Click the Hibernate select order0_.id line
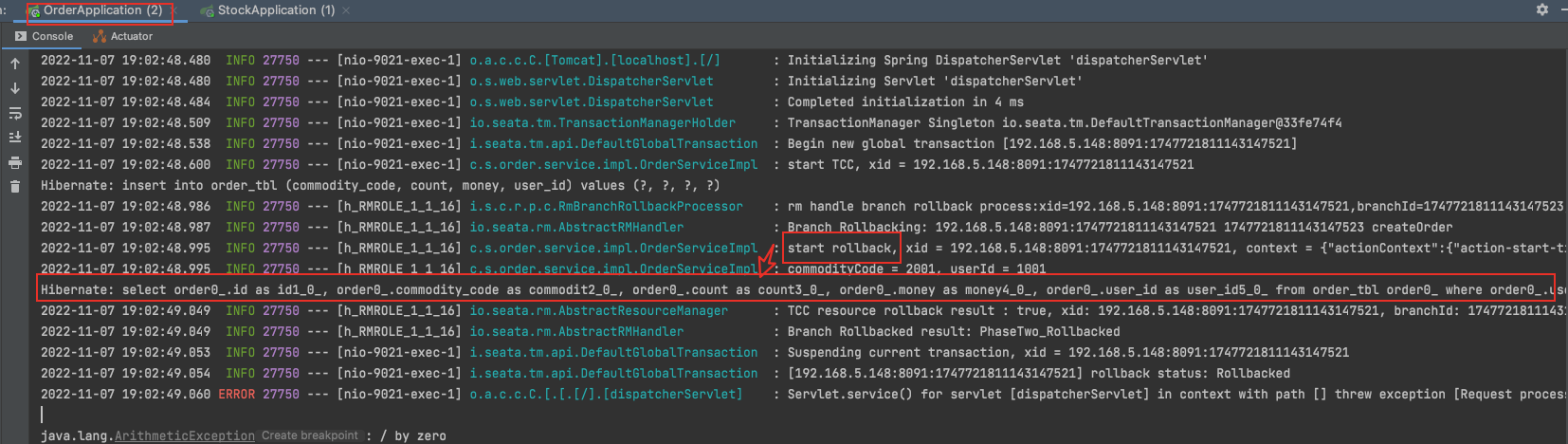 (802, 289)
